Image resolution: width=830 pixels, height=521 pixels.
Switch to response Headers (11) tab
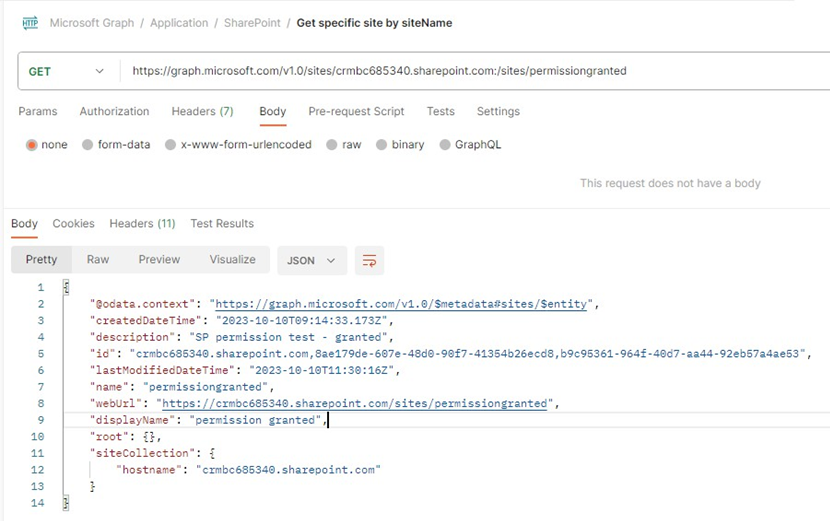click(142, 224)
